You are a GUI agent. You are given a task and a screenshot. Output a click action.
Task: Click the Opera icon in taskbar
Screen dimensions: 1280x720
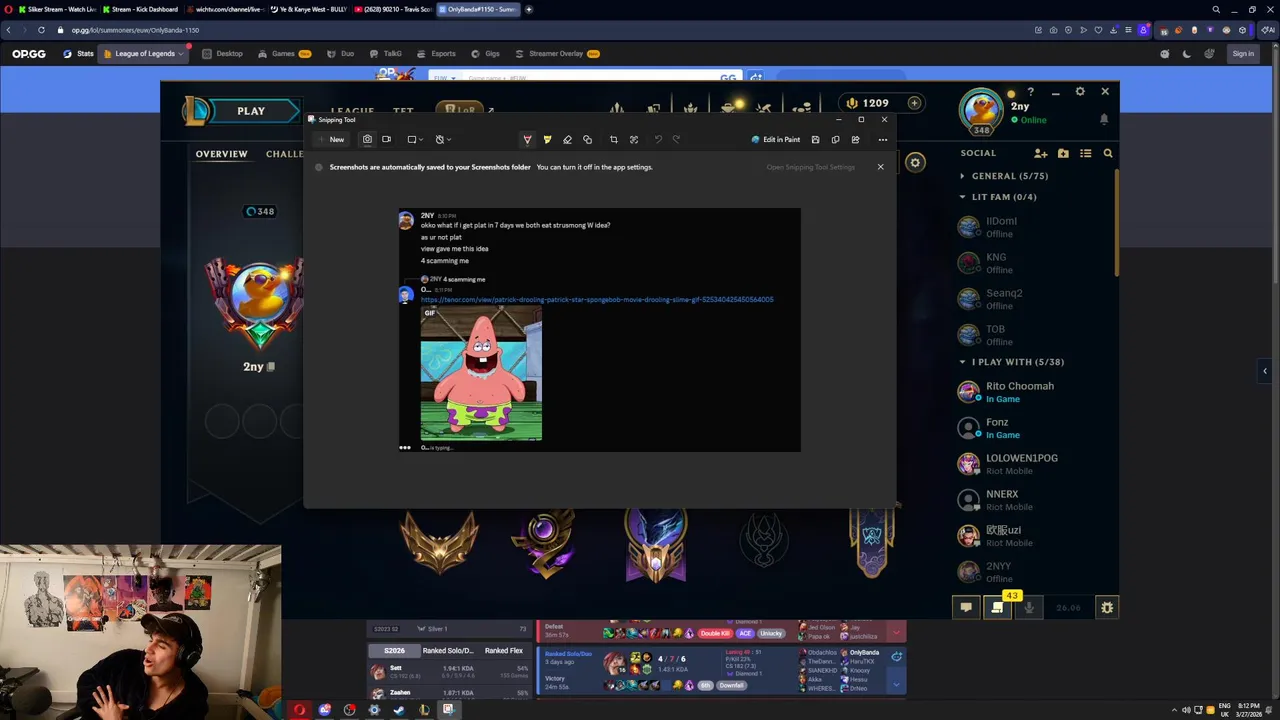pos(299,710)
